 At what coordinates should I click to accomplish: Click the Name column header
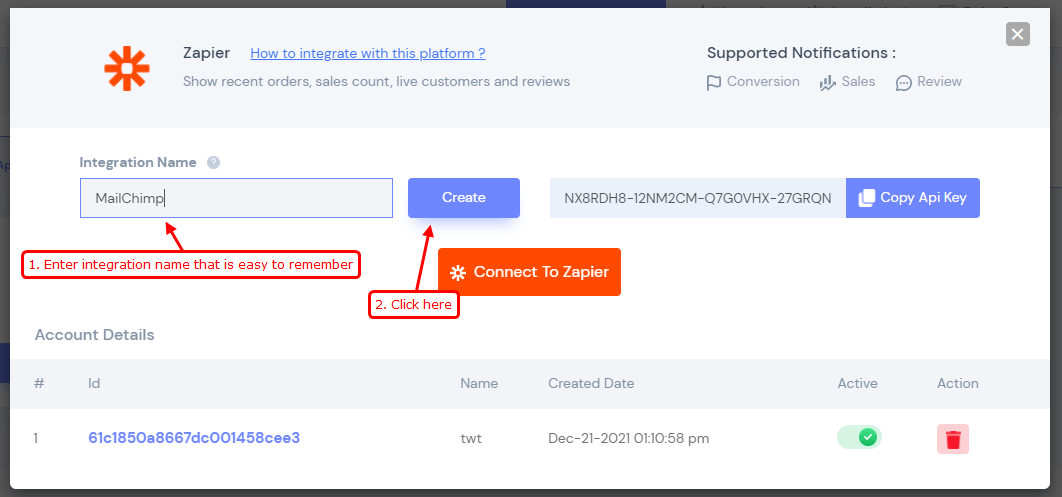click(479, 383)
